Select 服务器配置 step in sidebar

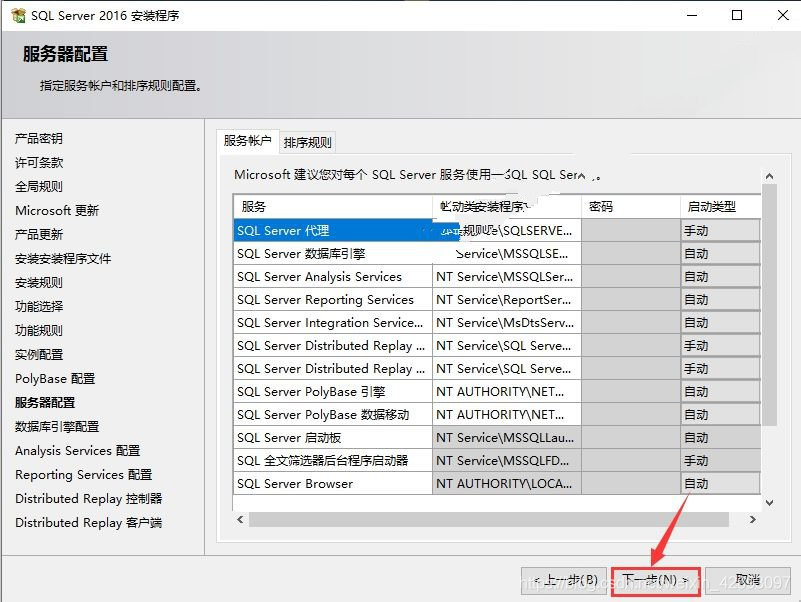point(45,403)
